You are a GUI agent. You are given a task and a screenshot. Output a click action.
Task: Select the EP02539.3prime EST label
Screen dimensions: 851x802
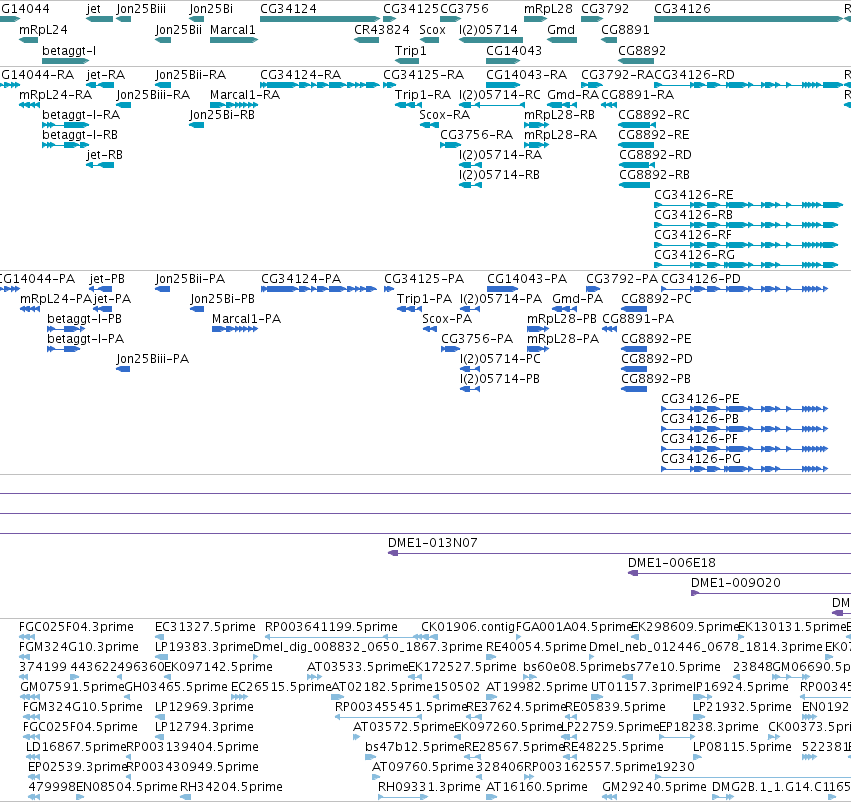tap(77, 767)
